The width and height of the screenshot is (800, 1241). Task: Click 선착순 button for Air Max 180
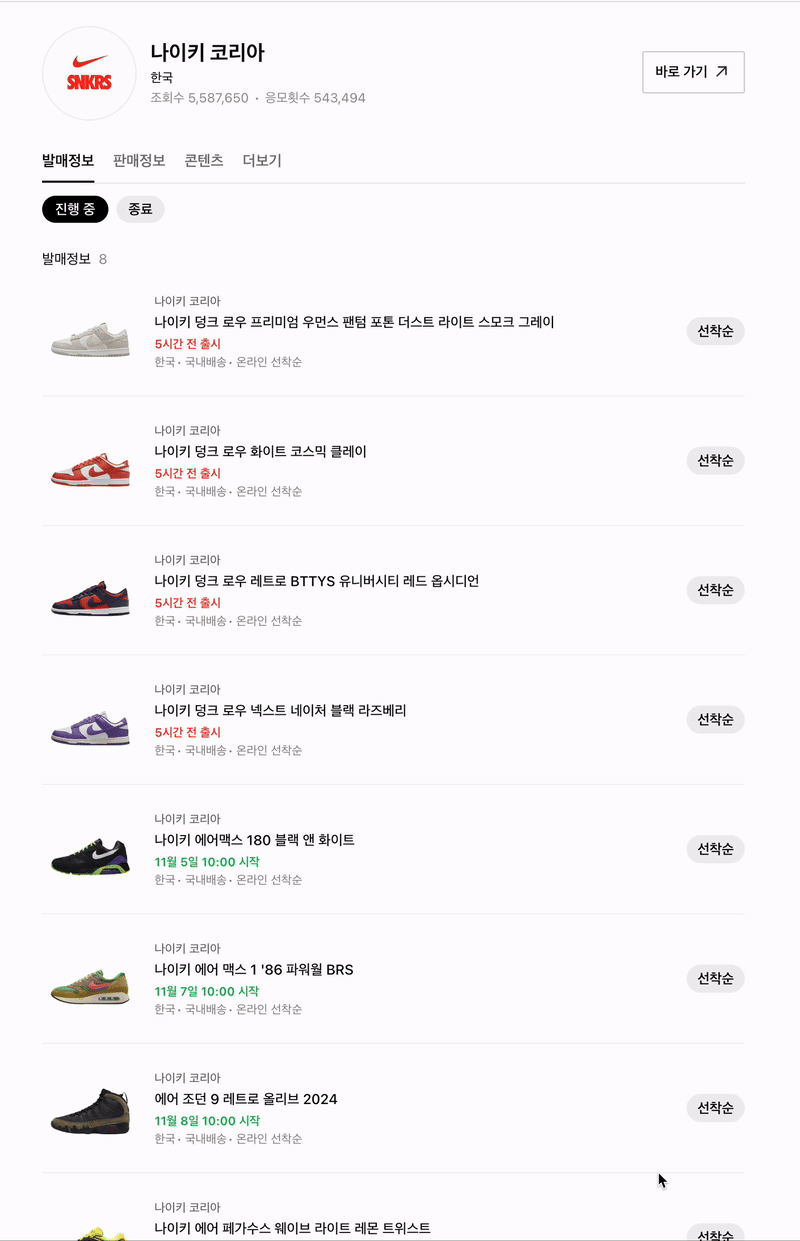(715, 849)
